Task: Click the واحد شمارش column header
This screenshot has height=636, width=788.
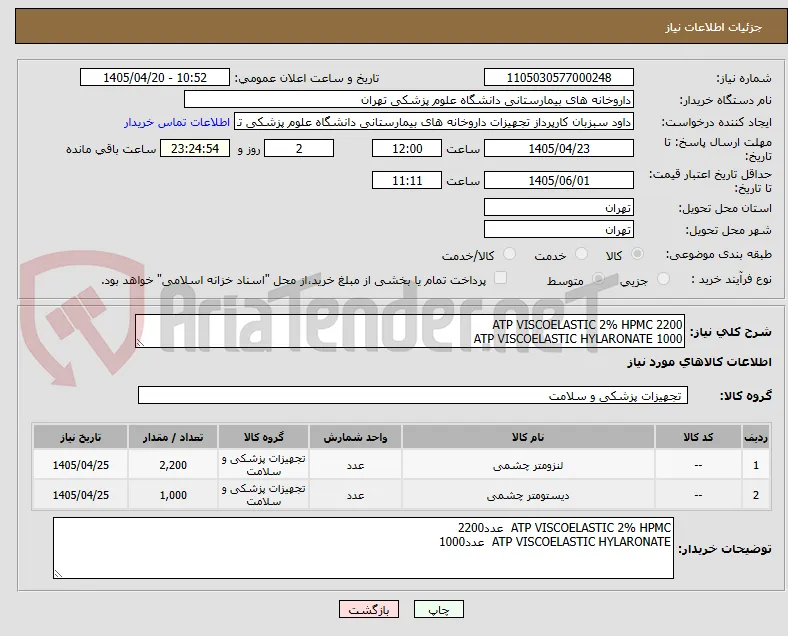Action: click(x=355, y=437)
